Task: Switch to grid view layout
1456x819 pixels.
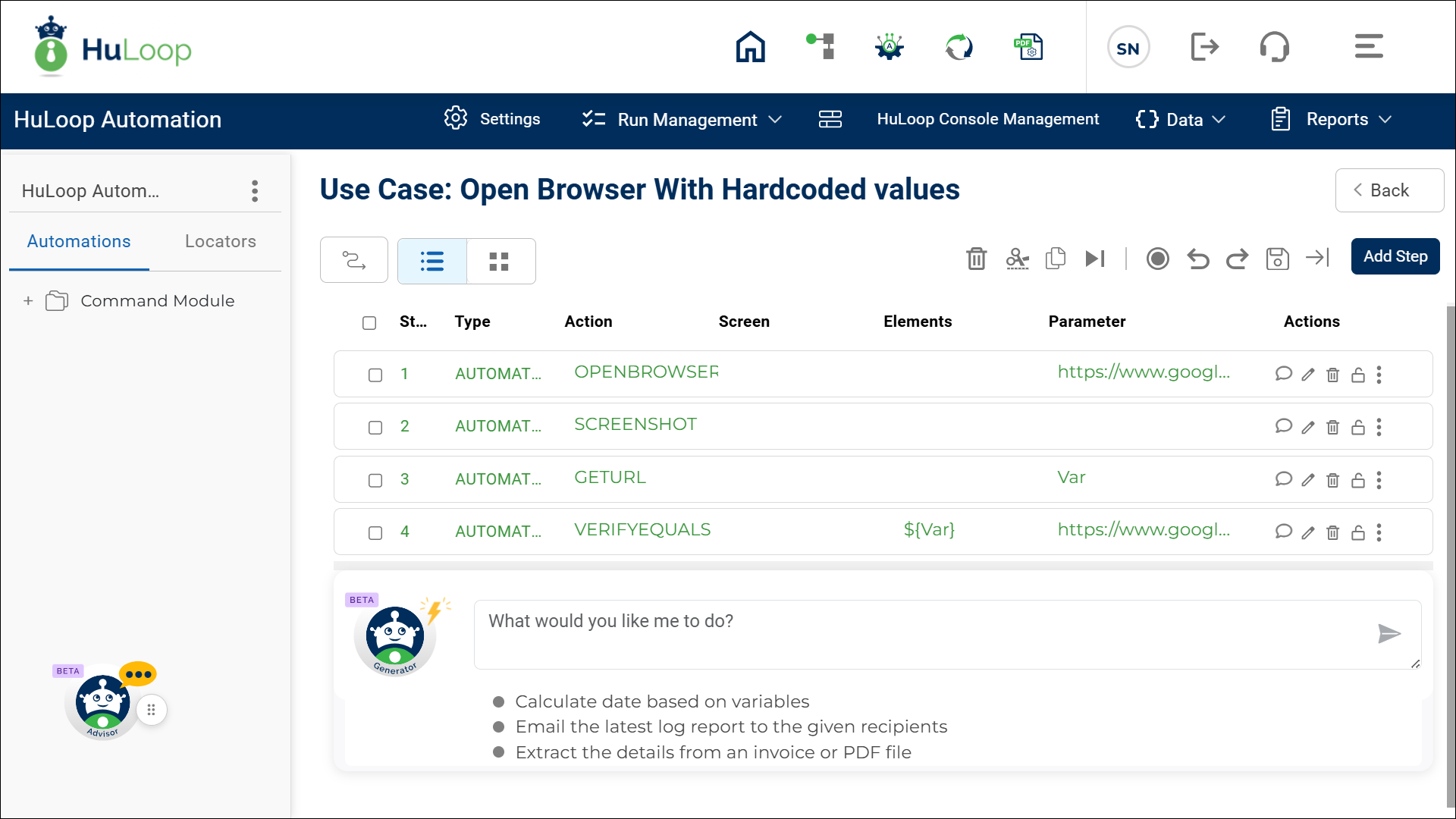Action: tap(499, 262)
